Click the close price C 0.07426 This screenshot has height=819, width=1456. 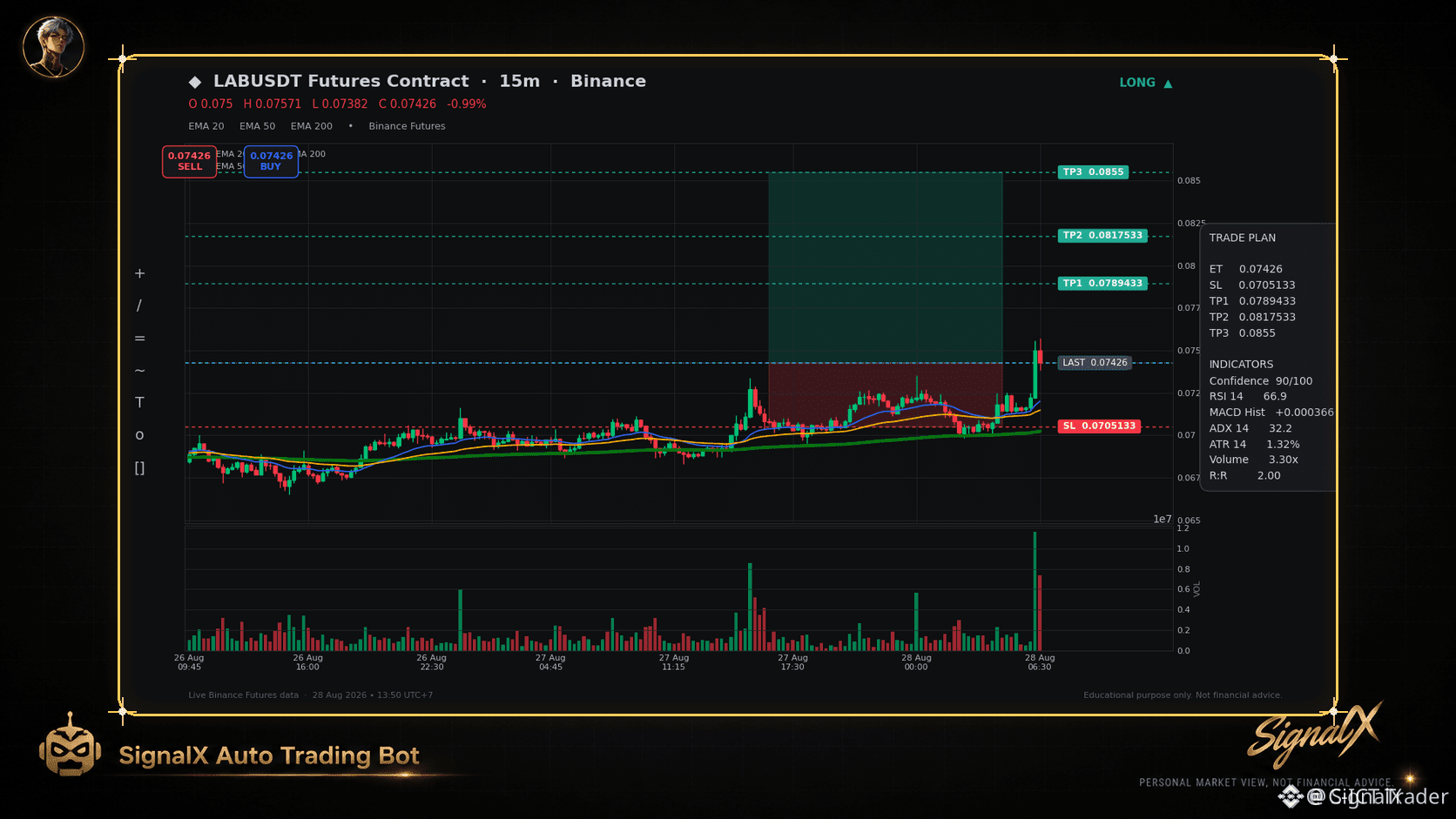(x=408, y=104)
